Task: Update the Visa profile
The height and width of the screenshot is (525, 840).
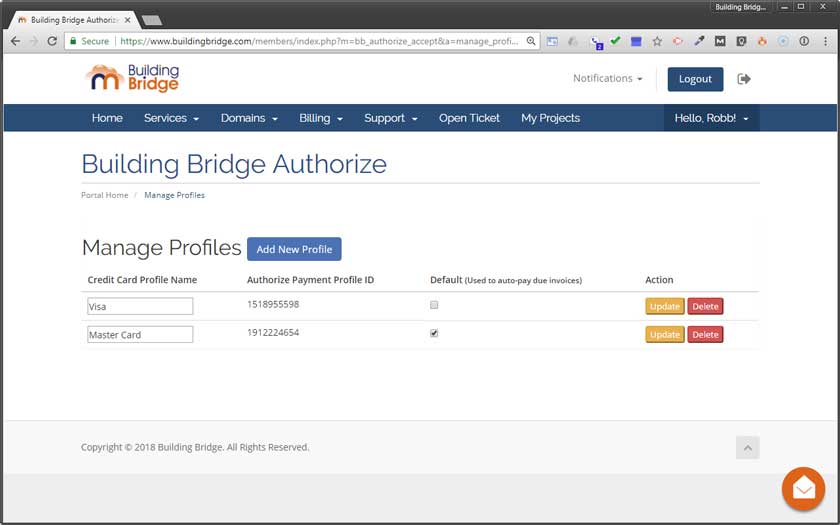Action: coord(665,306)
